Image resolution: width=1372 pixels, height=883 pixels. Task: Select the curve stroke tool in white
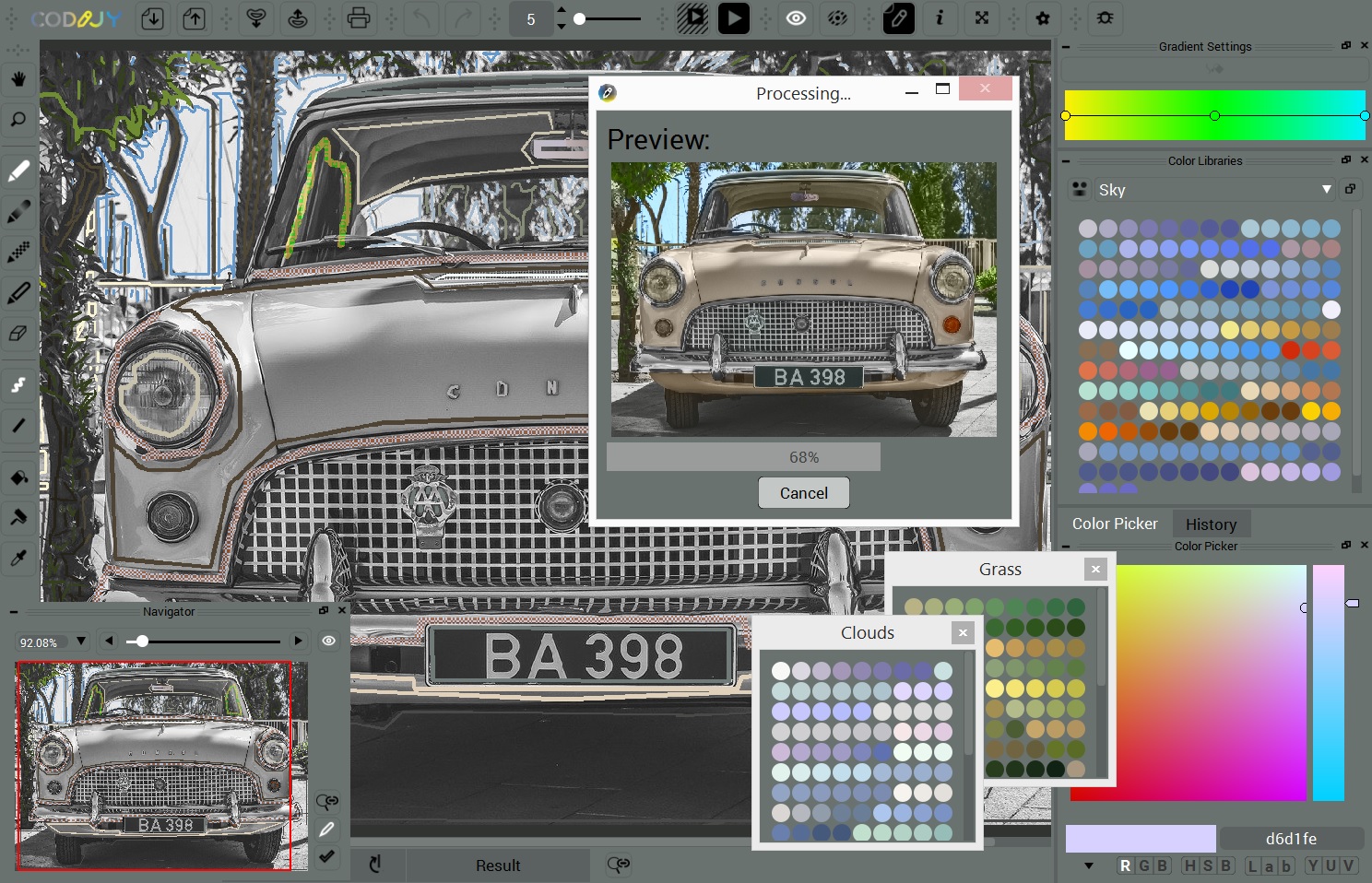pos(18,385)
